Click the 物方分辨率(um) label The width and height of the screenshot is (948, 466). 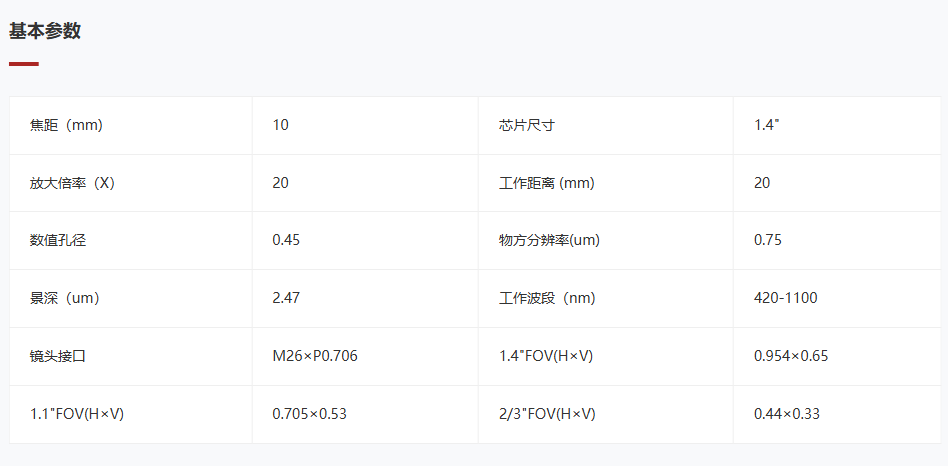pyautogui.click(x=549, y=240)
